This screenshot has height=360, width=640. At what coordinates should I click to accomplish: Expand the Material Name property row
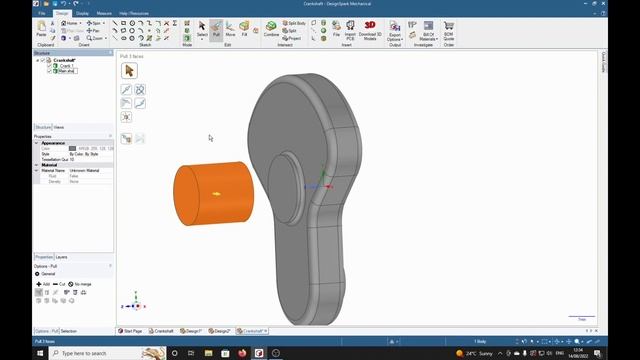point(36,171)
